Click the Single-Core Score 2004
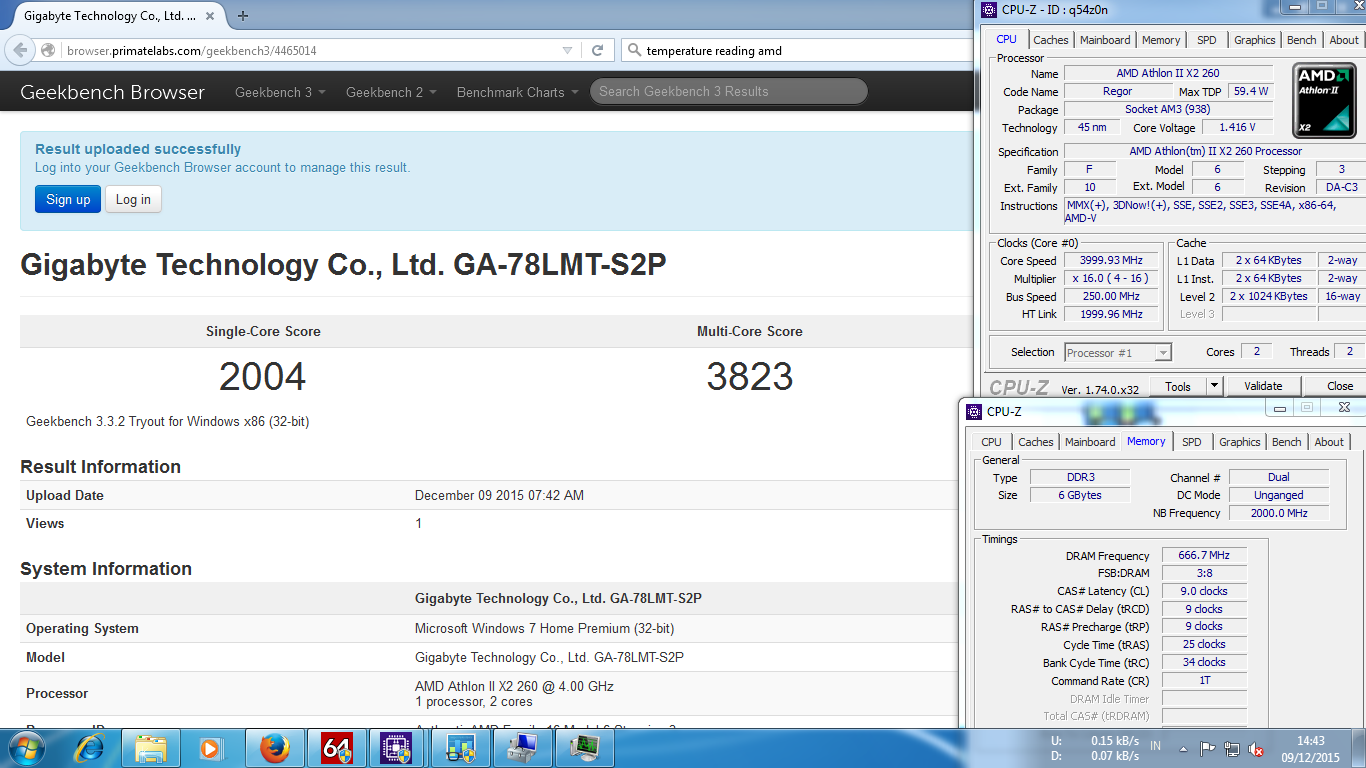Viewport: 1366px width, 768px height. pyautogui.click(x=263, y=377)
